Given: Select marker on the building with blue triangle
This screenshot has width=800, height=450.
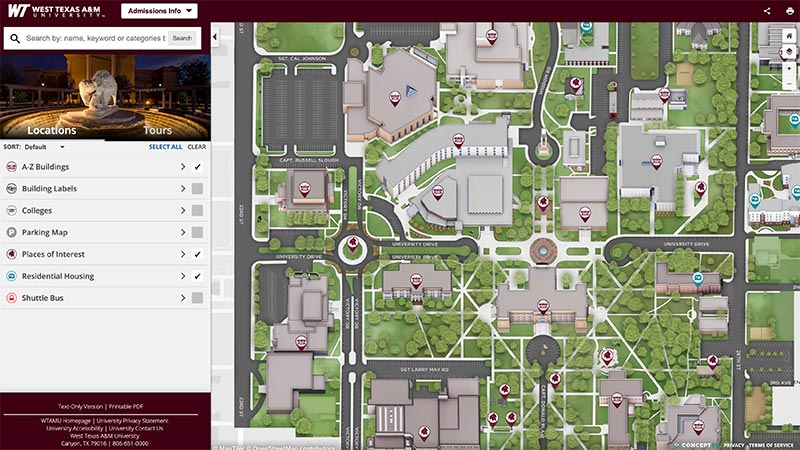Looking at the screenshot, I should click(x=394, y=98).
